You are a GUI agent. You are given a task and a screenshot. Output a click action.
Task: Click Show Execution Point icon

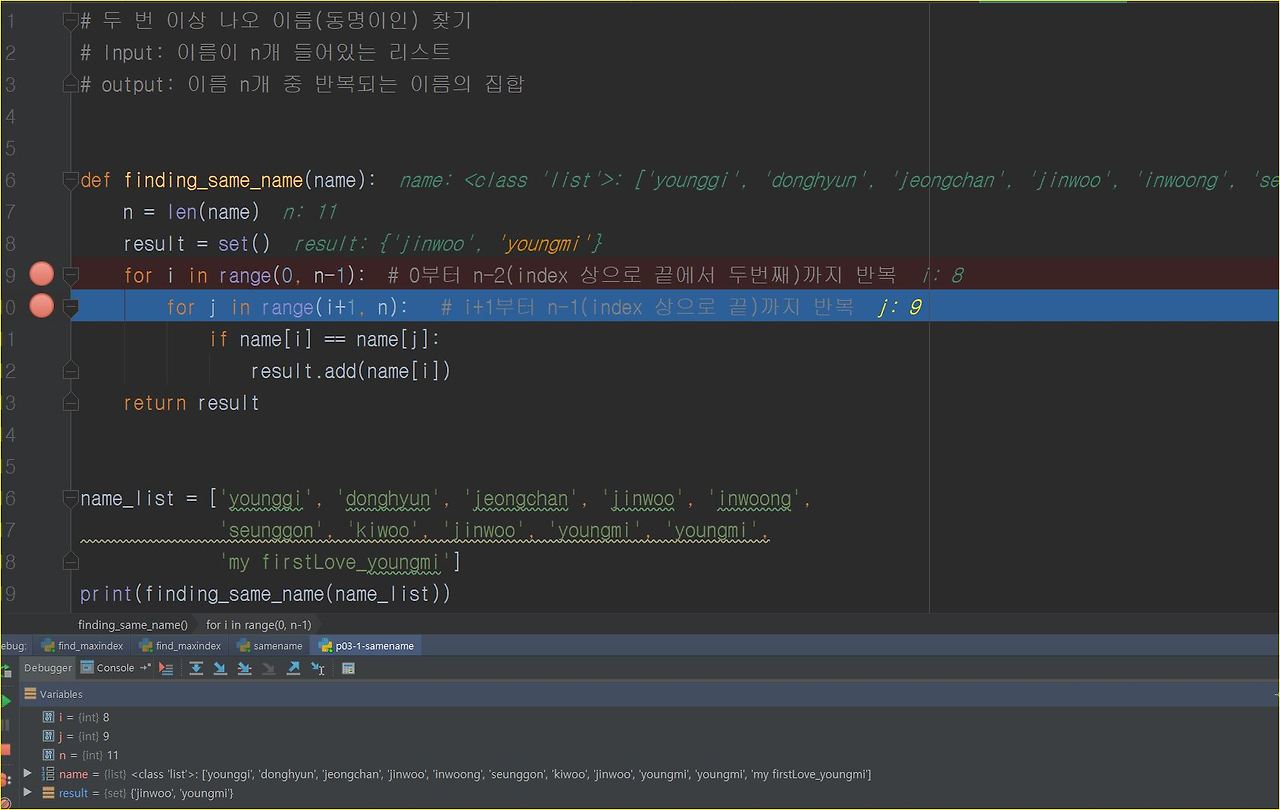(166, 668)
